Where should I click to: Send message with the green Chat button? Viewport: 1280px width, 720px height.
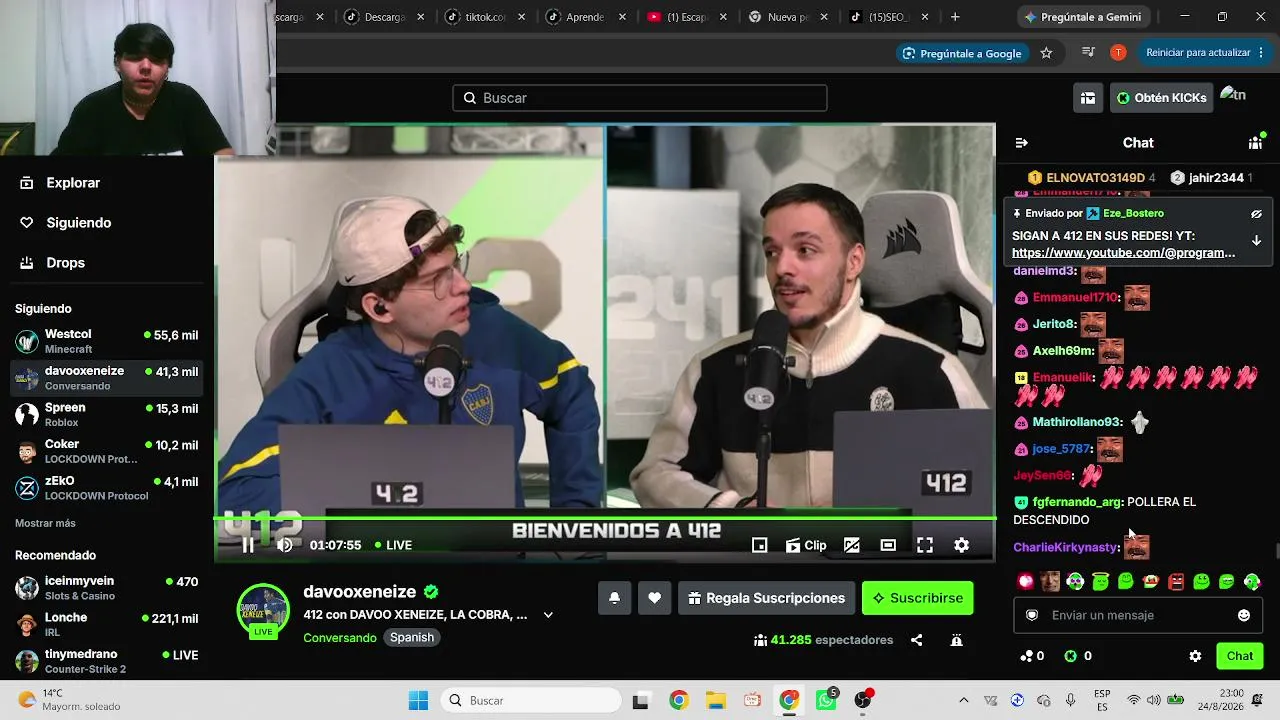(1240, 656)
